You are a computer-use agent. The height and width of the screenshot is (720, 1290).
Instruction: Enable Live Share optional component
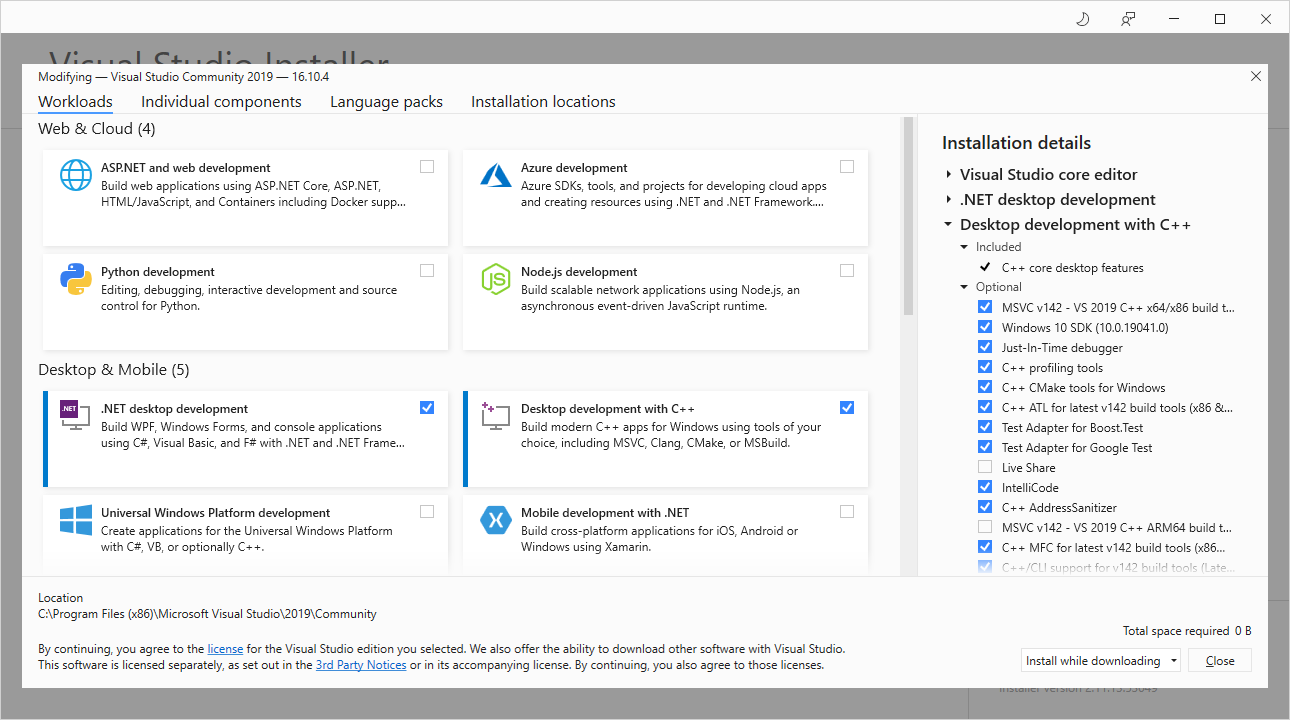click(x=985, y=468)
